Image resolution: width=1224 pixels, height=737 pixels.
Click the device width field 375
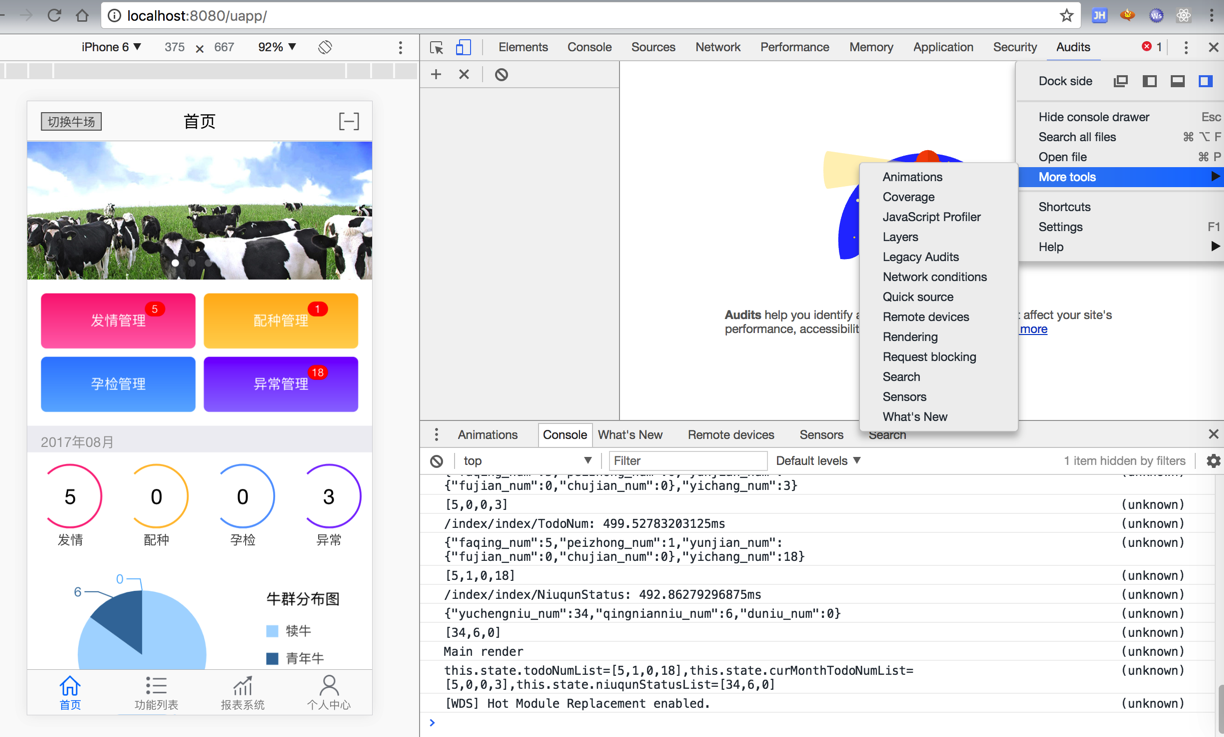[174, 47]
